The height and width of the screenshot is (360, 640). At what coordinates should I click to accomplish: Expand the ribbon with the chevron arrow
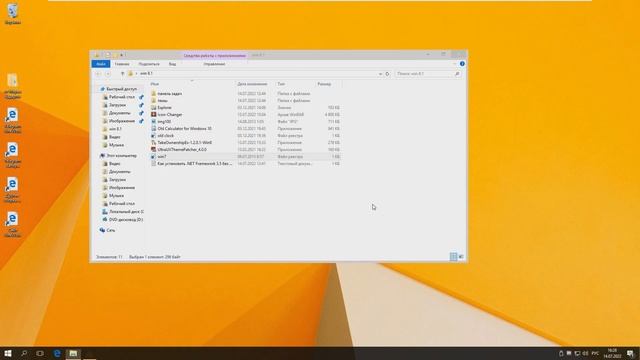tap(455, 64)
